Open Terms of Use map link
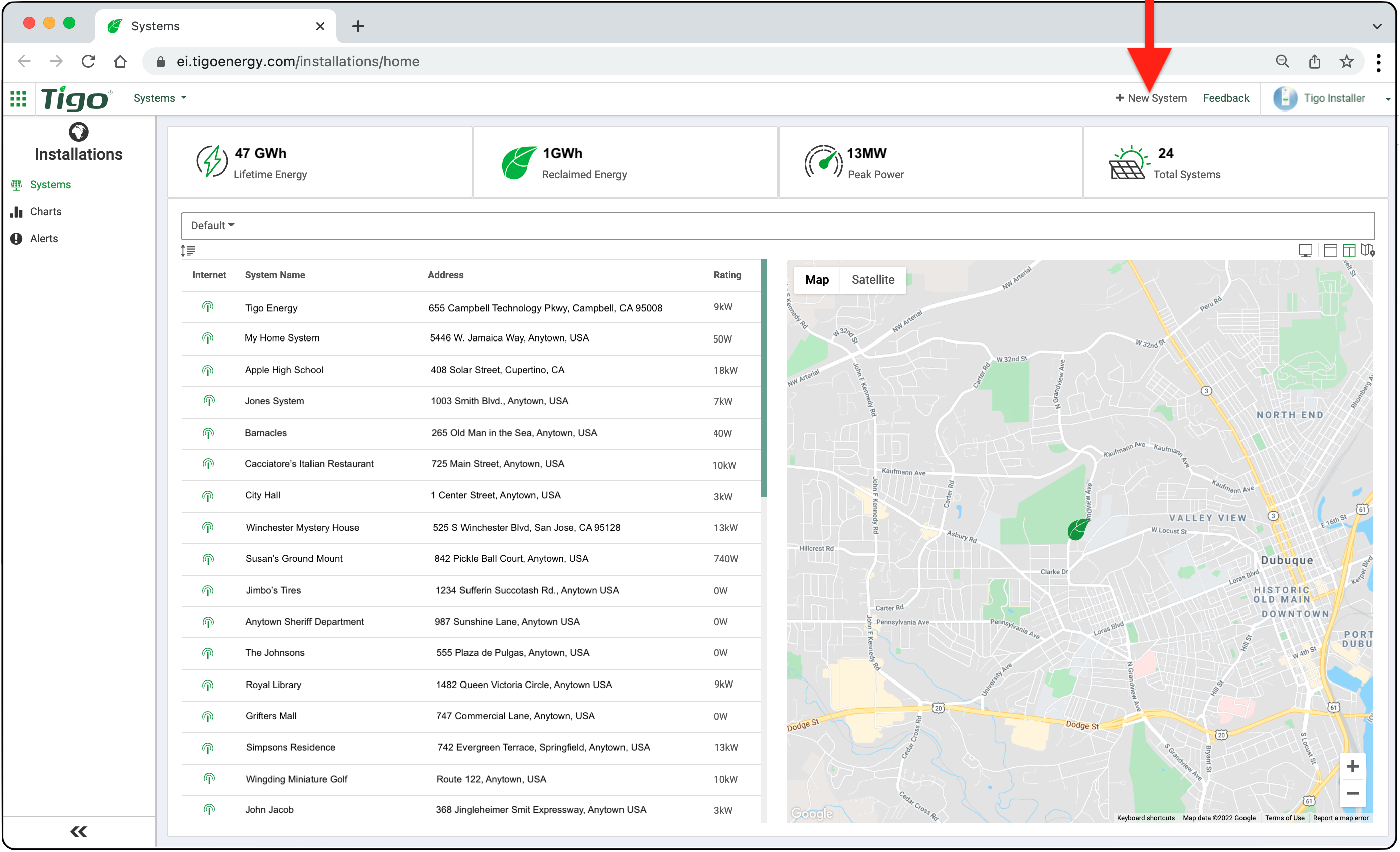The height and width of the screenshot is (852, 1400). click(1284, 818)
